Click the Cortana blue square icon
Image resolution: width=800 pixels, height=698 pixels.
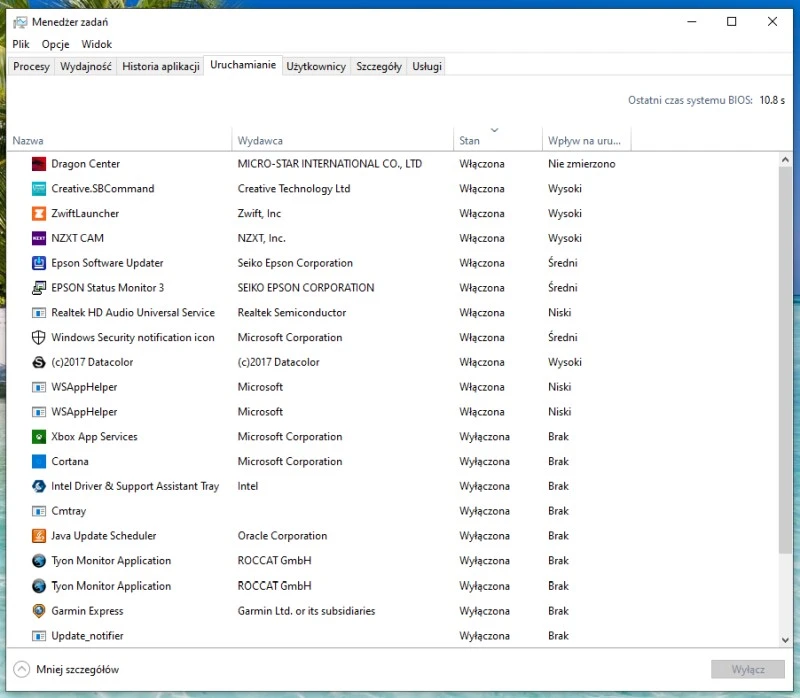pyautogui.click(x=39, y=462)
